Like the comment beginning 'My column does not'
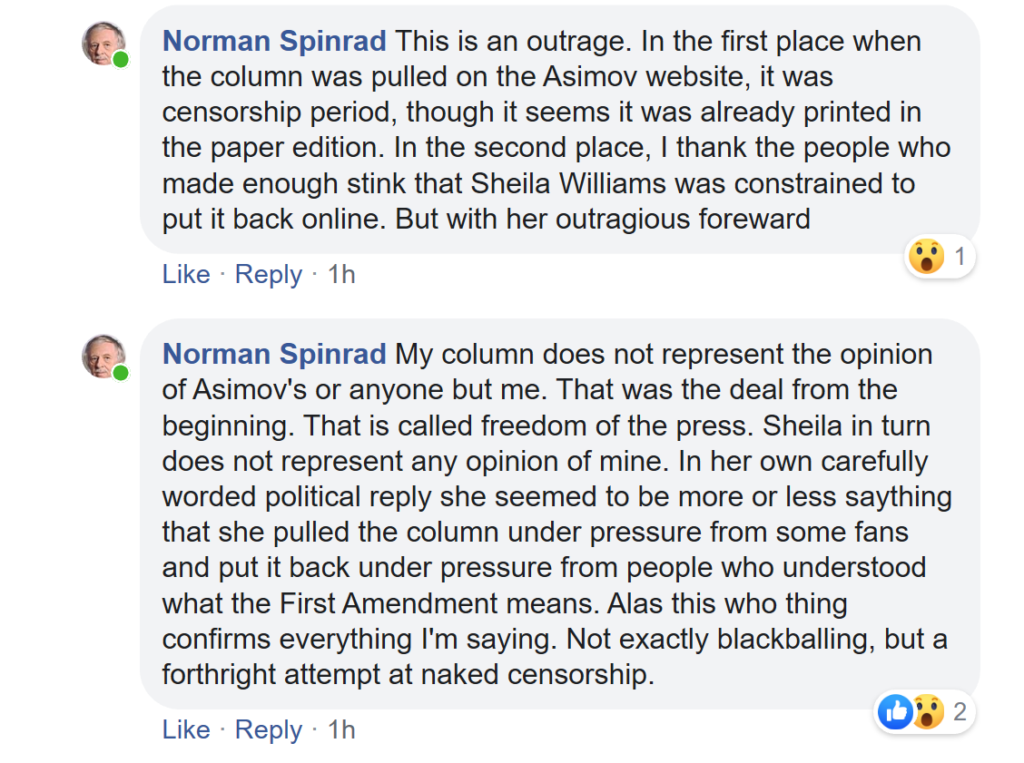1024x763 pixels. [186, 730]
